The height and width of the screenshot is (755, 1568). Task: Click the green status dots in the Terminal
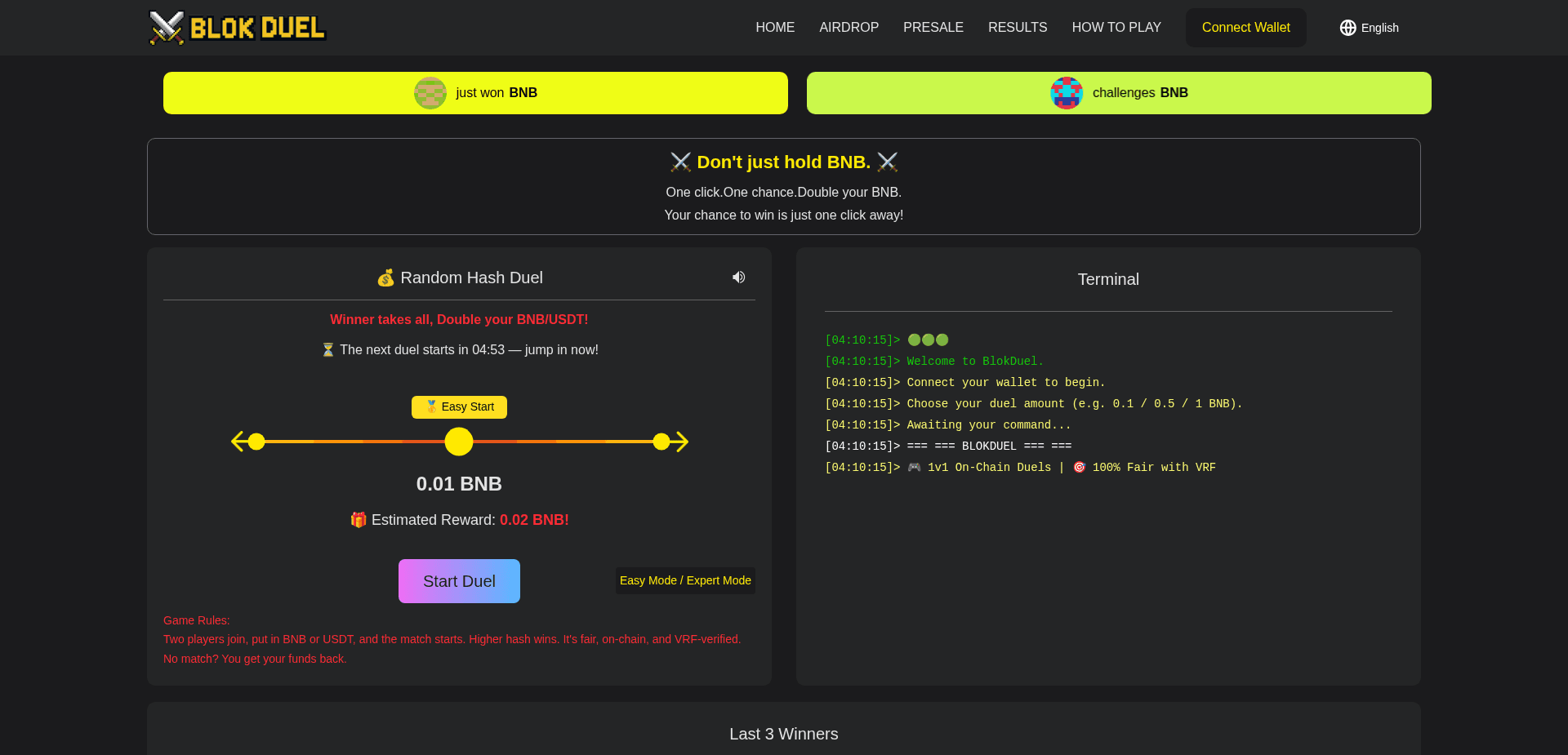point(927,340)
